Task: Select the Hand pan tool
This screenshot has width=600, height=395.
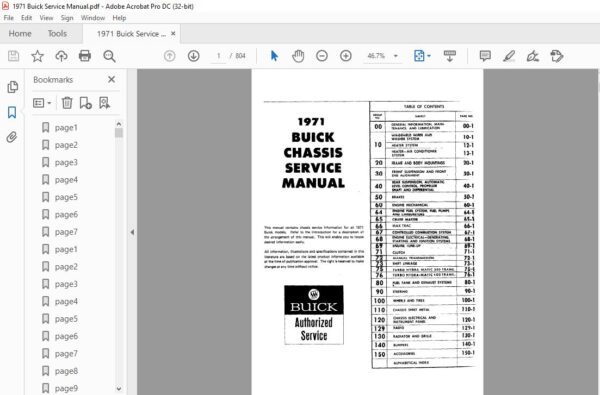Action: pyautogui.click(x=298, y=56)
